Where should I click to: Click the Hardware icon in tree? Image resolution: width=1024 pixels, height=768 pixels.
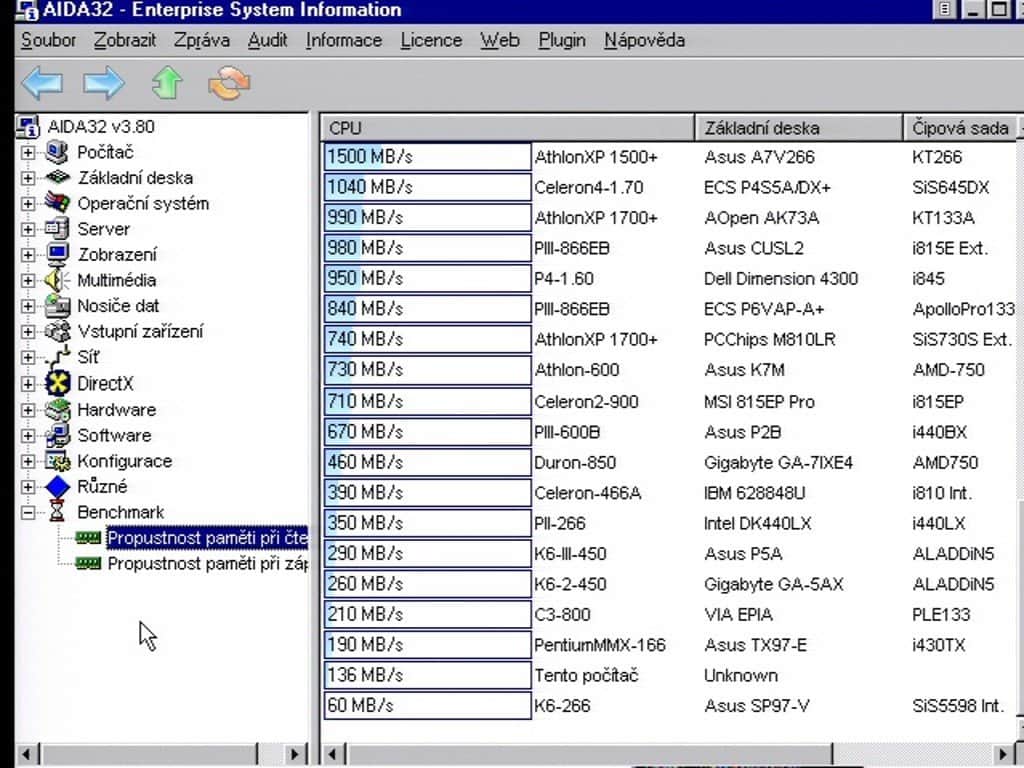pos(57,409)
